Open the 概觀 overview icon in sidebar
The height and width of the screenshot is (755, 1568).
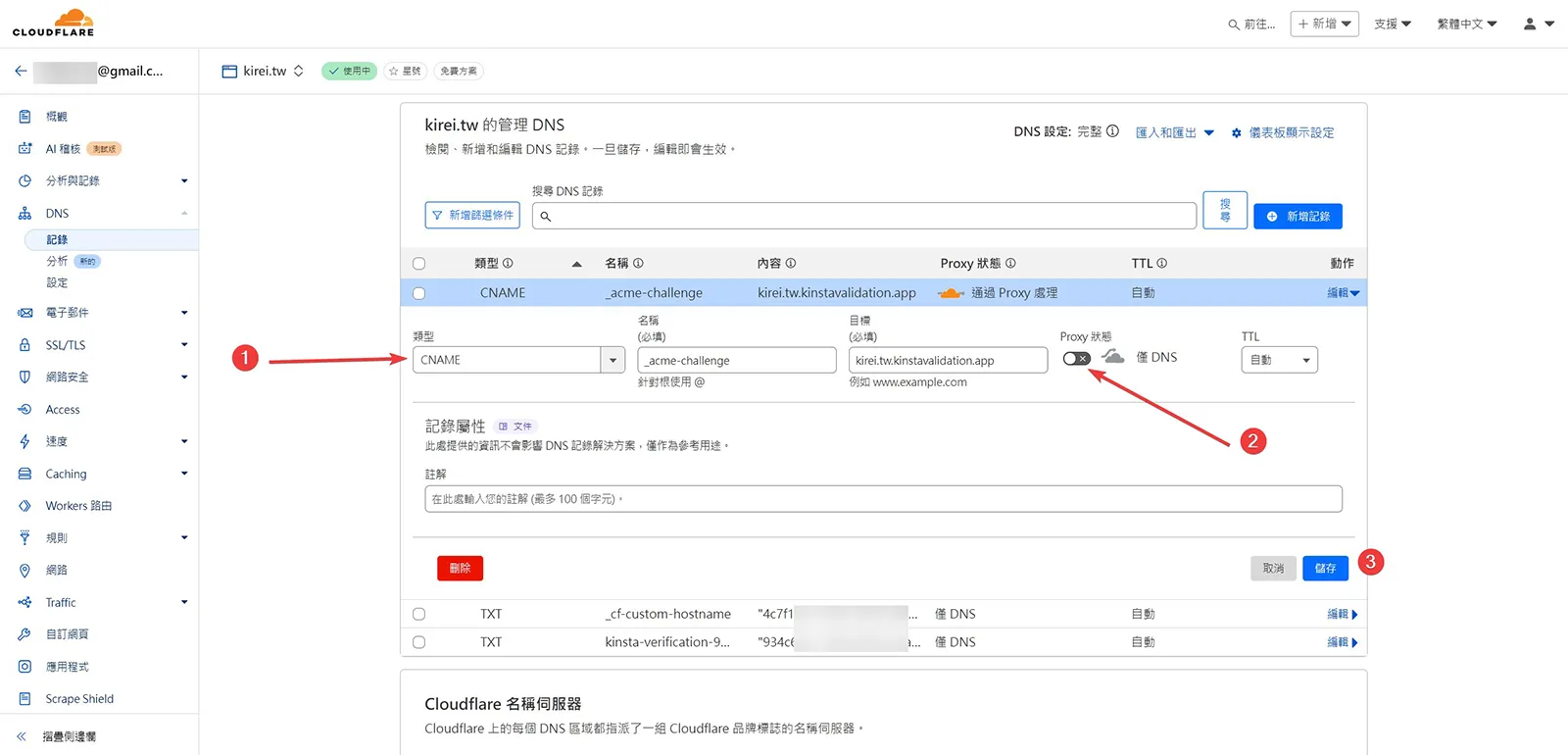24,117
